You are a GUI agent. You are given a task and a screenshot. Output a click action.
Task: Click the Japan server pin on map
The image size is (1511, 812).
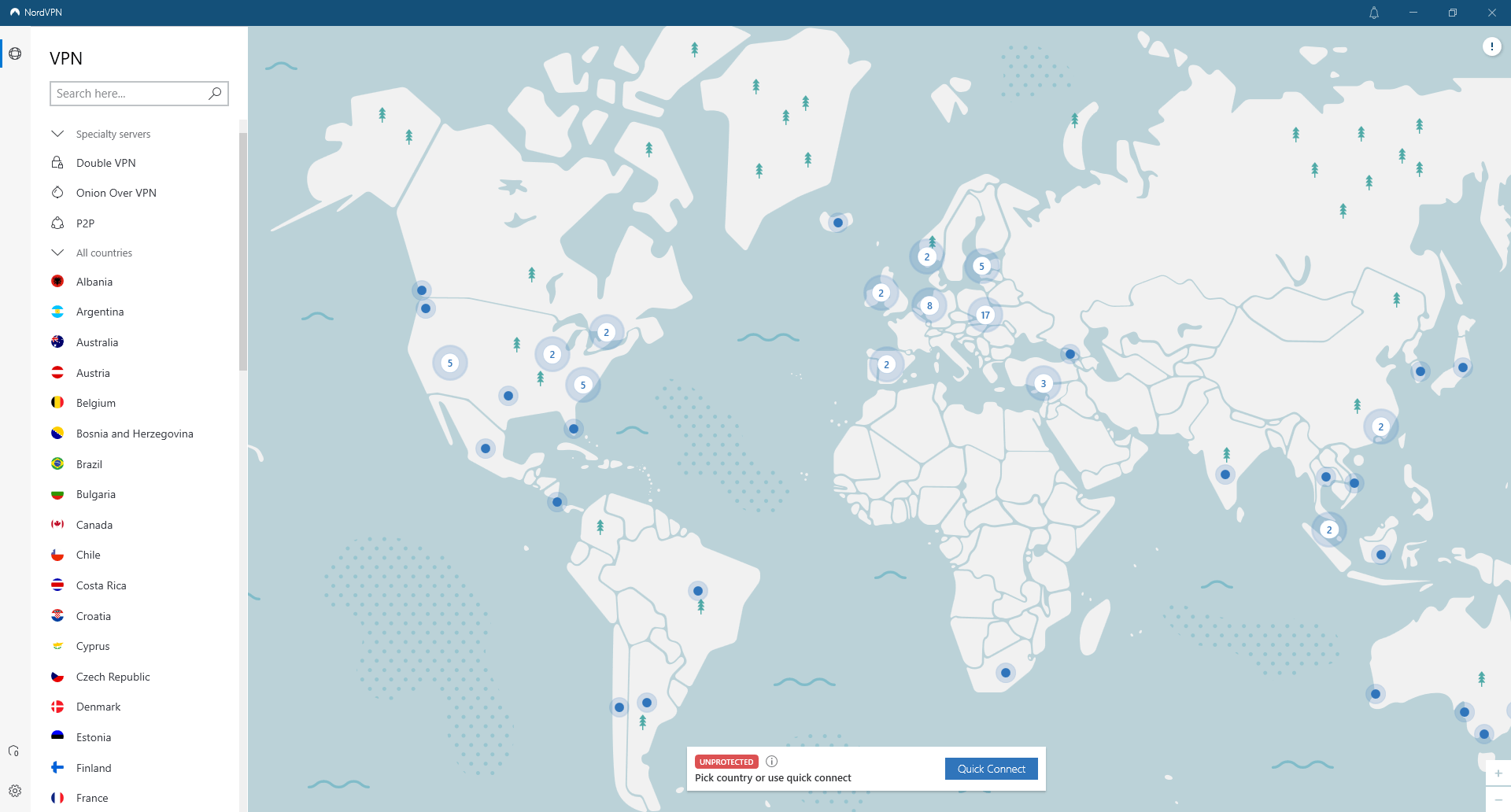pyautogui.click(x=1463, y=367)
